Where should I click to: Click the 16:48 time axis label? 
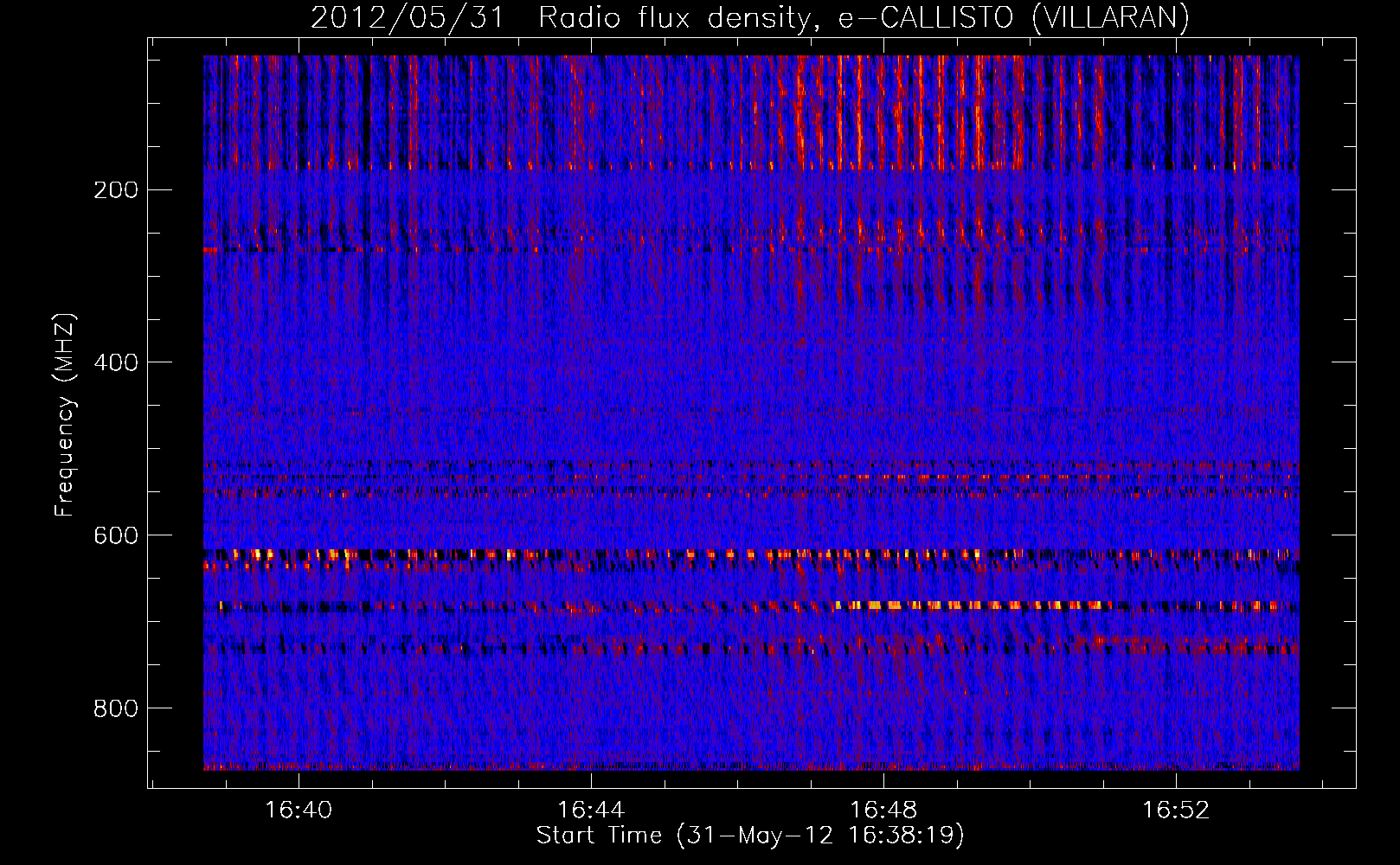pos(883,811)
